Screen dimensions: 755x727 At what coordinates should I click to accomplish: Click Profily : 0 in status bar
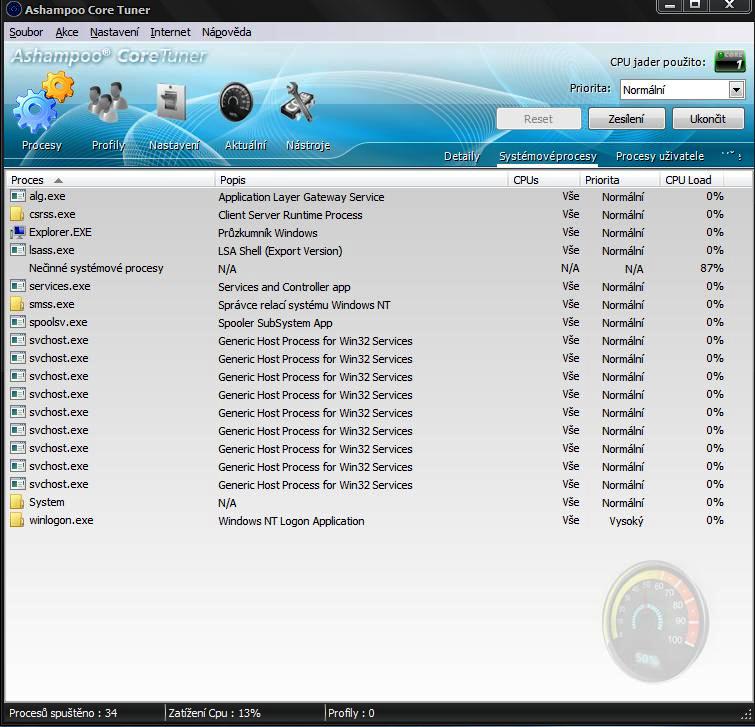351,713
